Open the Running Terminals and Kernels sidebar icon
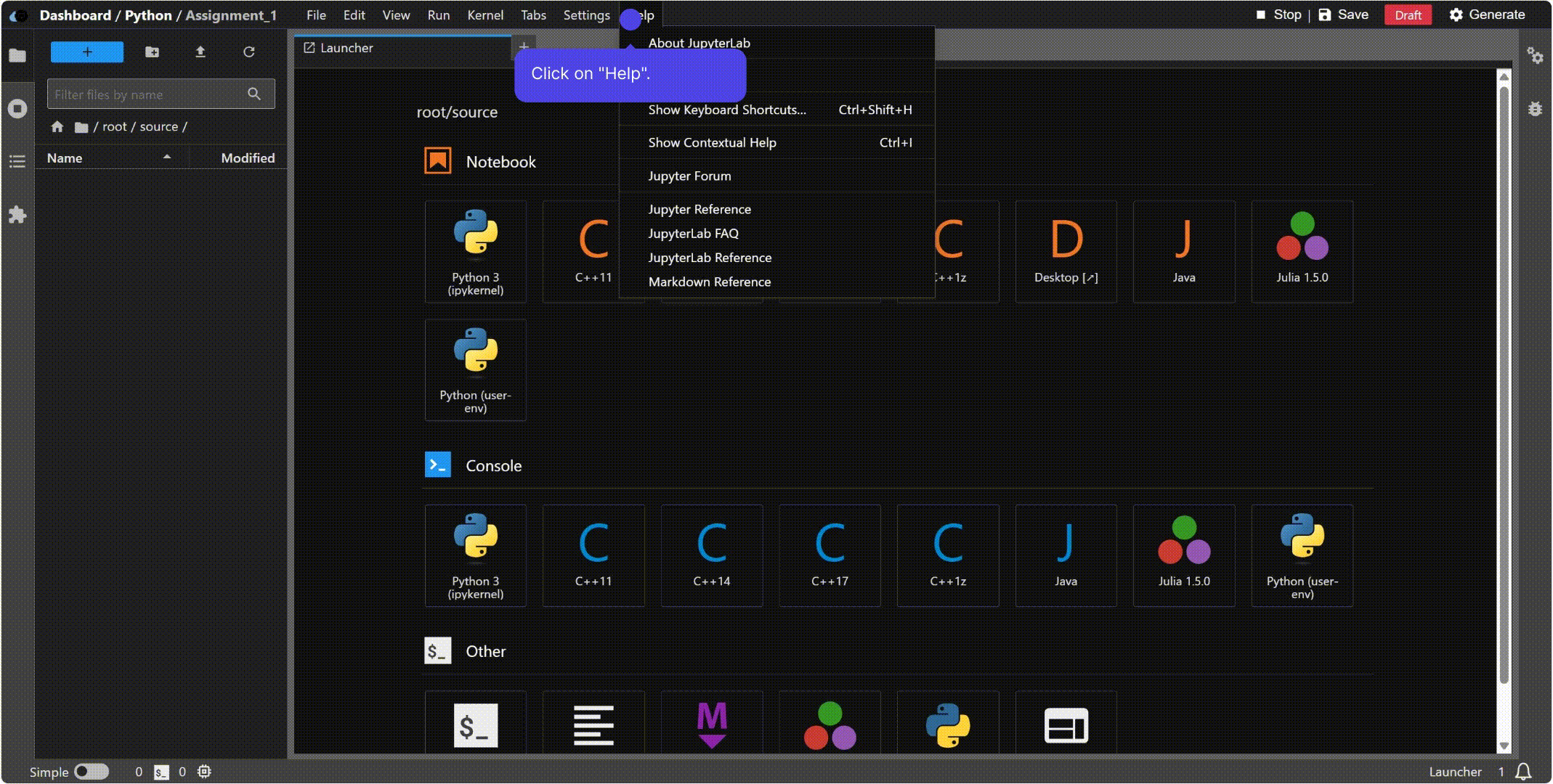 click(x=17, y=109)
